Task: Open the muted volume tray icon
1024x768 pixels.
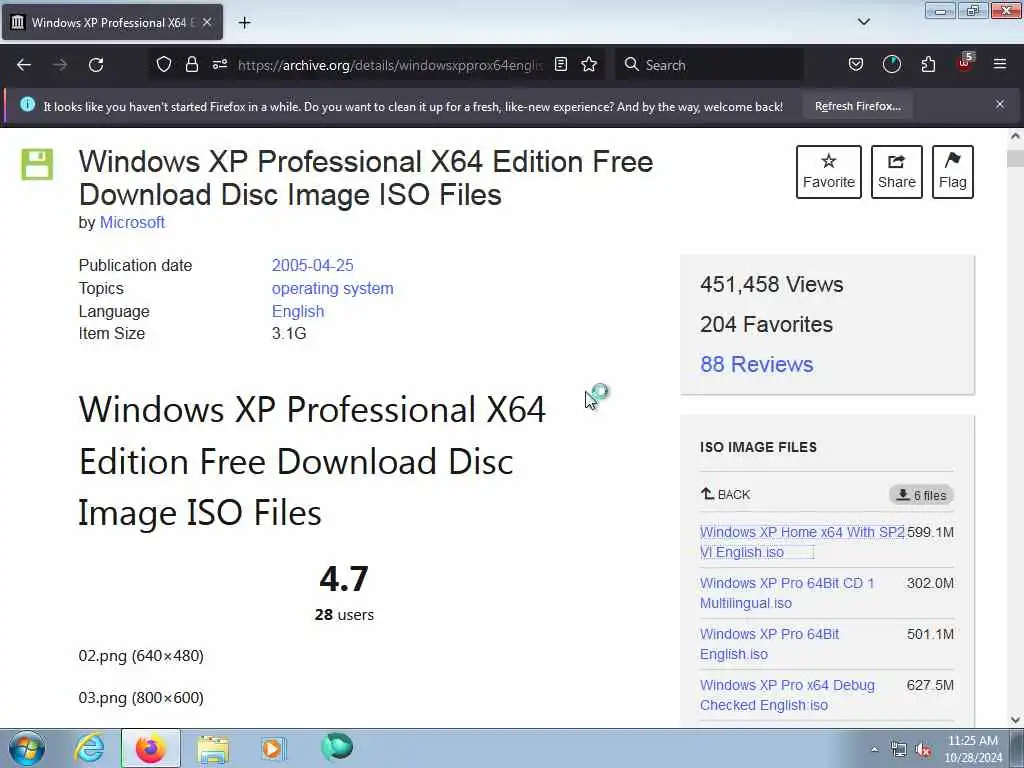Action: pos(923,750)
